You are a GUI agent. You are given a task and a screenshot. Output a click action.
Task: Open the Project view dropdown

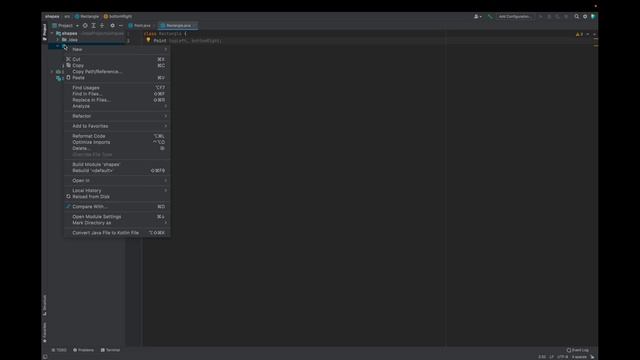pyautogui.click(x=65, y=25)
